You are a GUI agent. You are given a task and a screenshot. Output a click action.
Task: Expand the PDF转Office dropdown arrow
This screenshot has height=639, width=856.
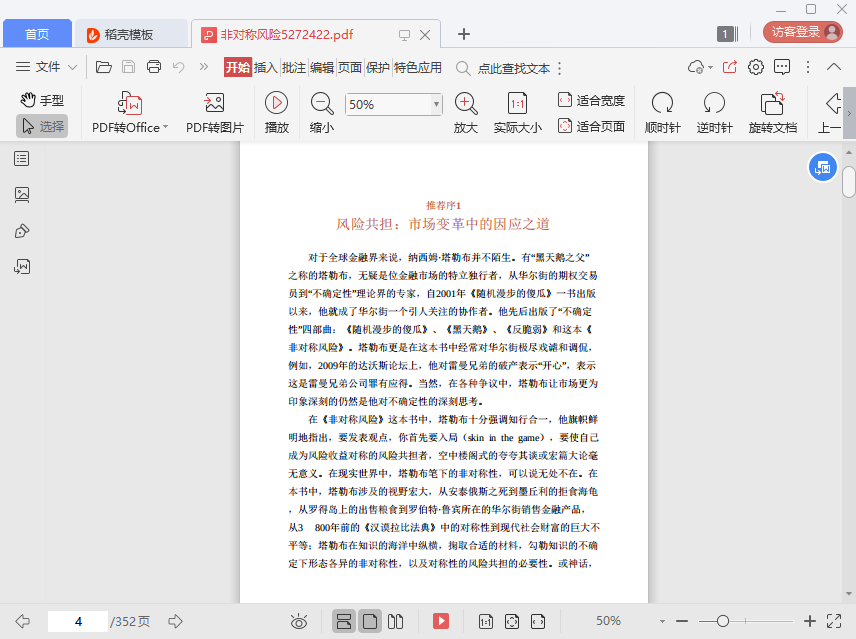[165, 128]
